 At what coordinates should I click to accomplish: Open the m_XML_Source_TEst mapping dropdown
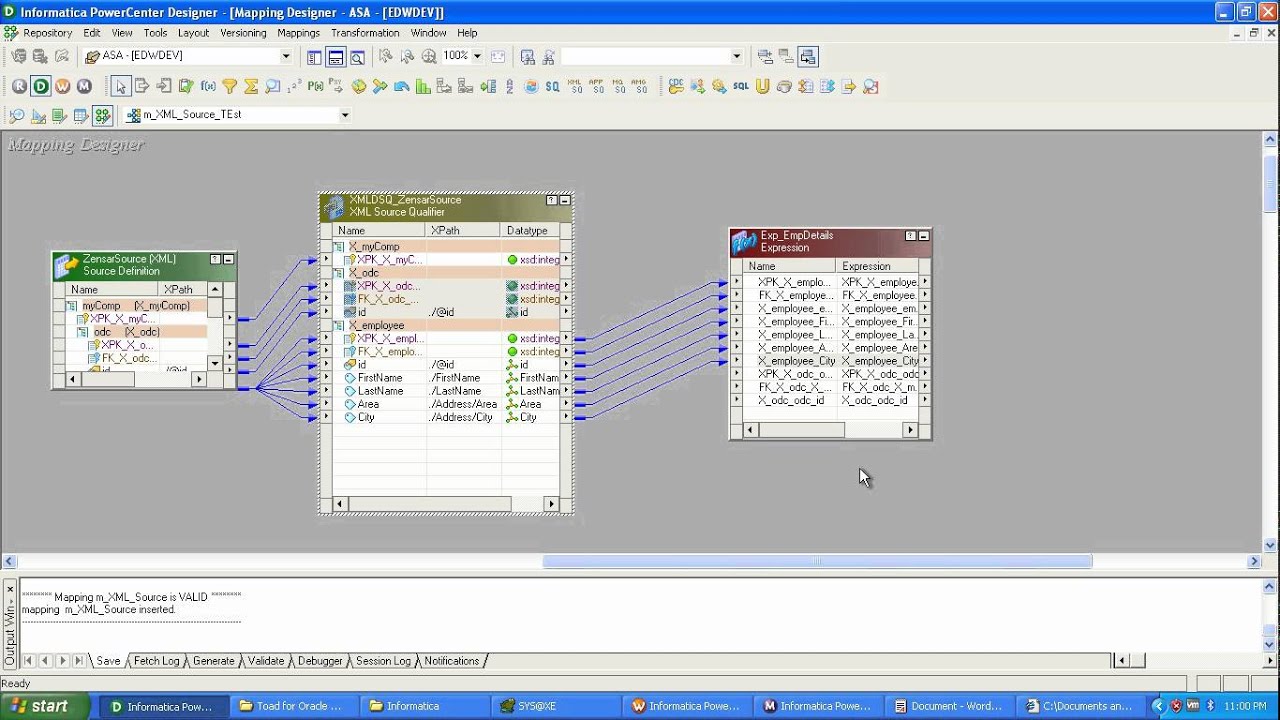(x=345, y=115)
